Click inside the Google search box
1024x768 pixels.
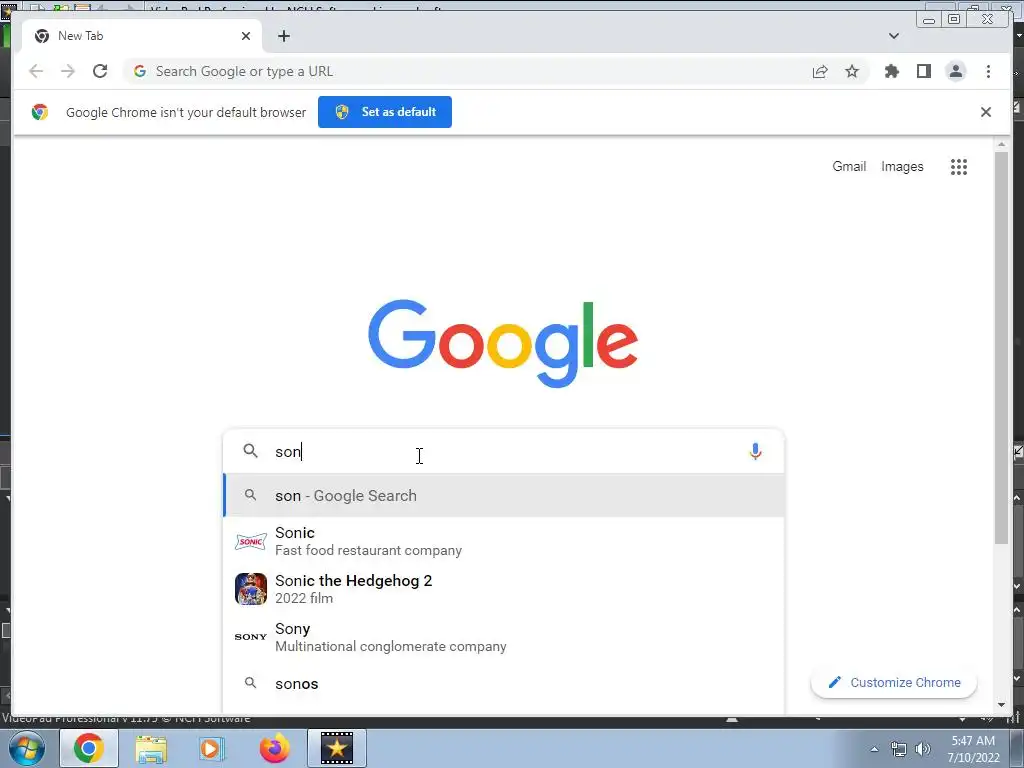tap(503, 451)
